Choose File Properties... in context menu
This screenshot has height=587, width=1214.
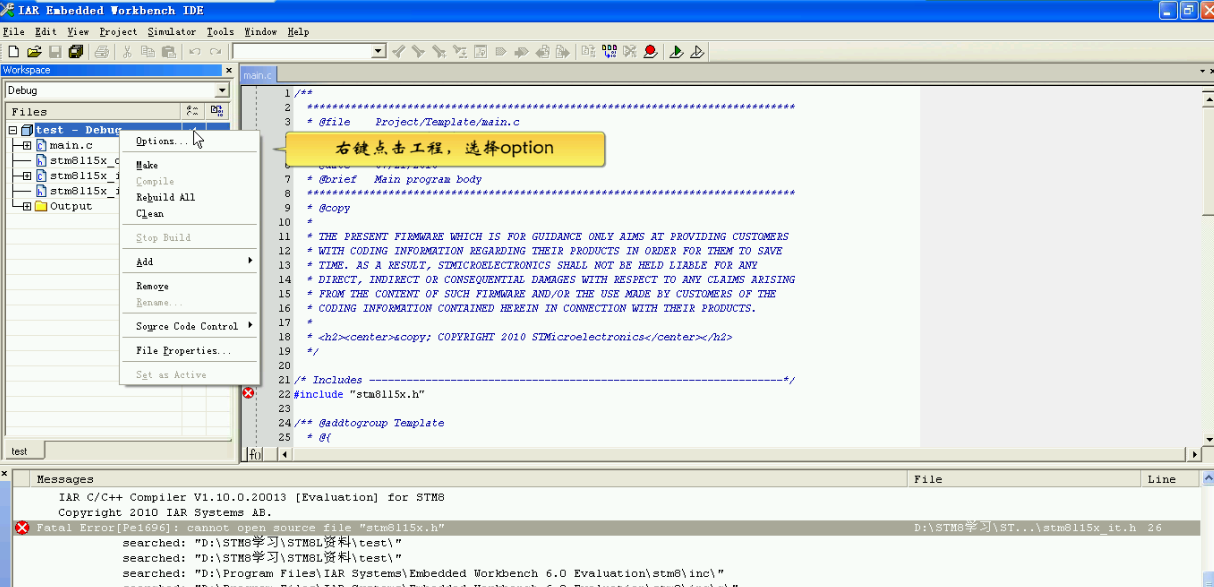[x=190, y=350]
